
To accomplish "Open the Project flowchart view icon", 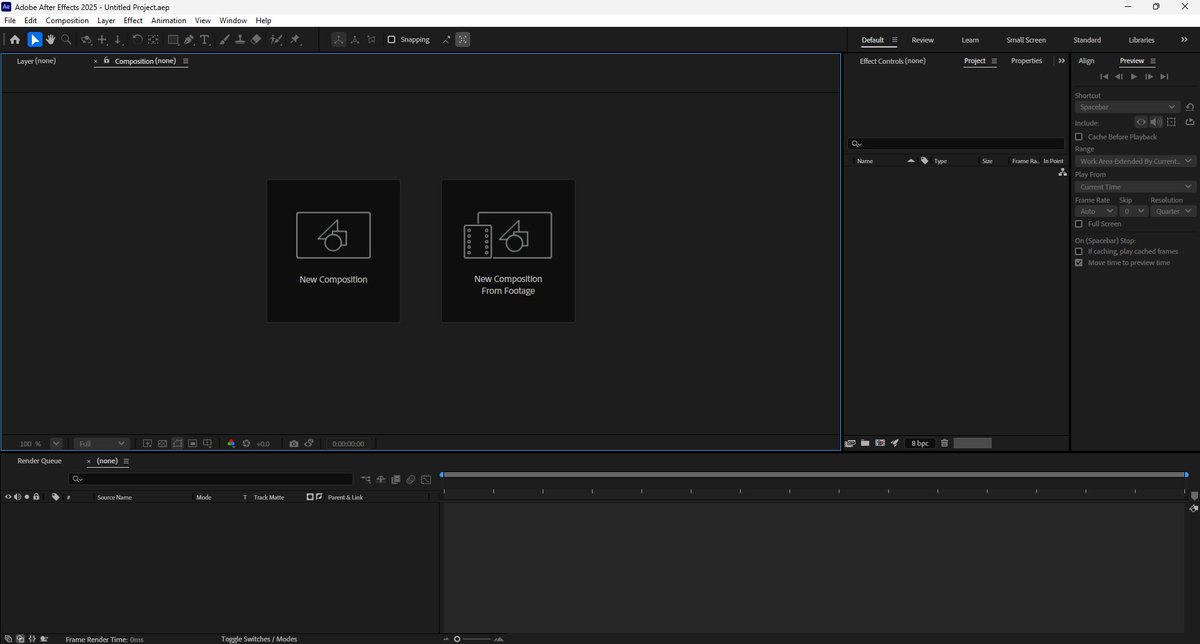I will (x=1062, y=173).
